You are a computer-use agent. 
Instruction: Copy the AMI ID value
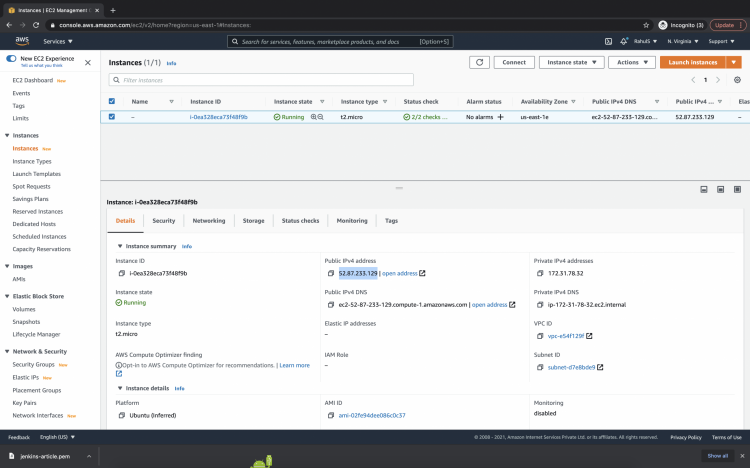coord(331,415)
